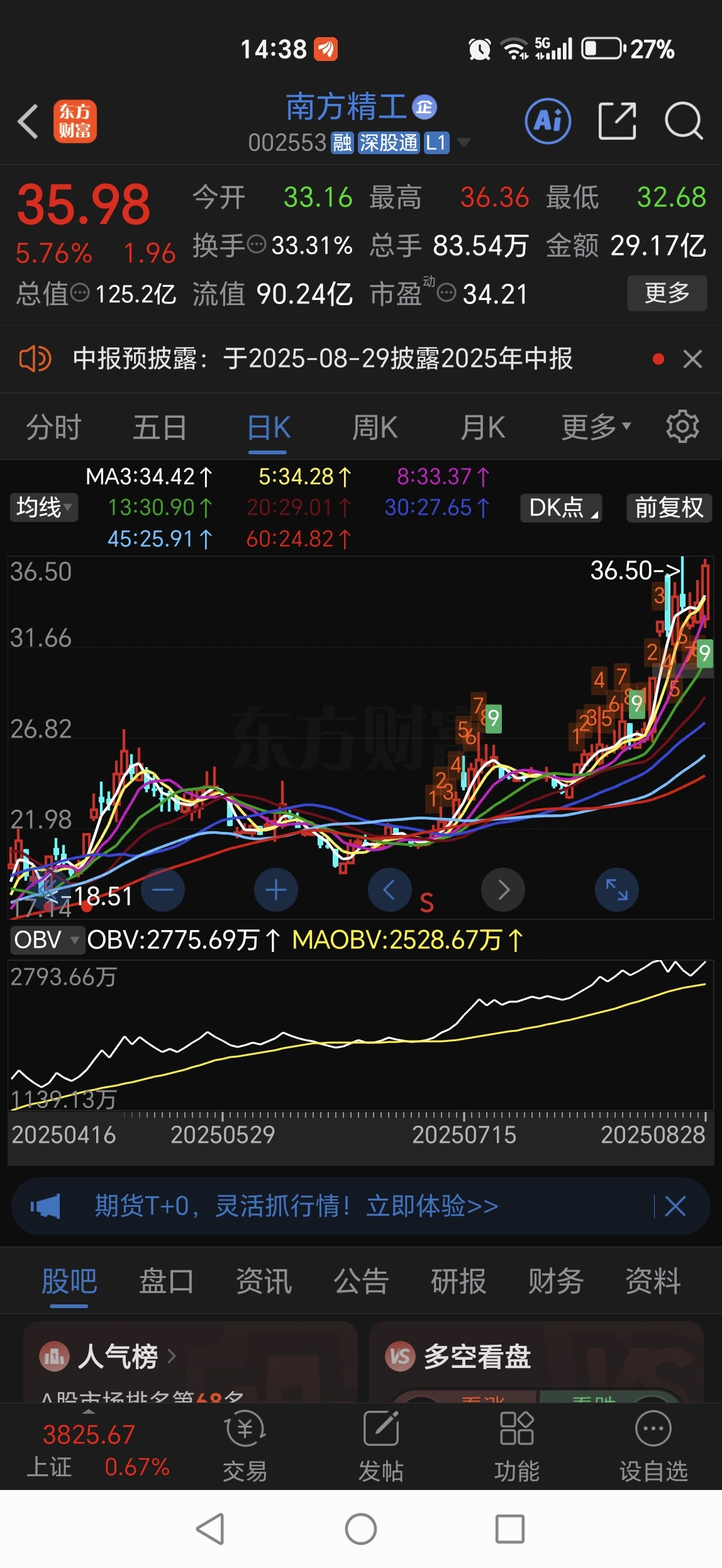Switch to 周K chart tab
This screenshot has width=722, height=1568.
click(x=375, y=427)
